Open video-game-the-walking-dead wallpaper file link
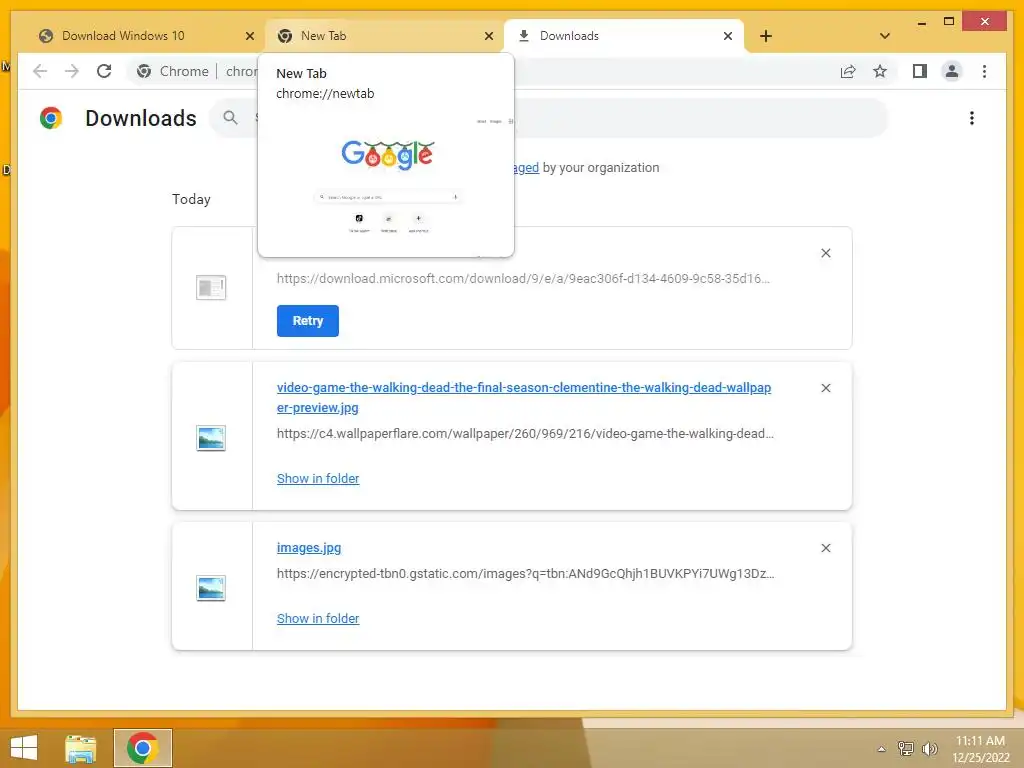Screen dimensions: 1024x768 [x=524, y=397]
